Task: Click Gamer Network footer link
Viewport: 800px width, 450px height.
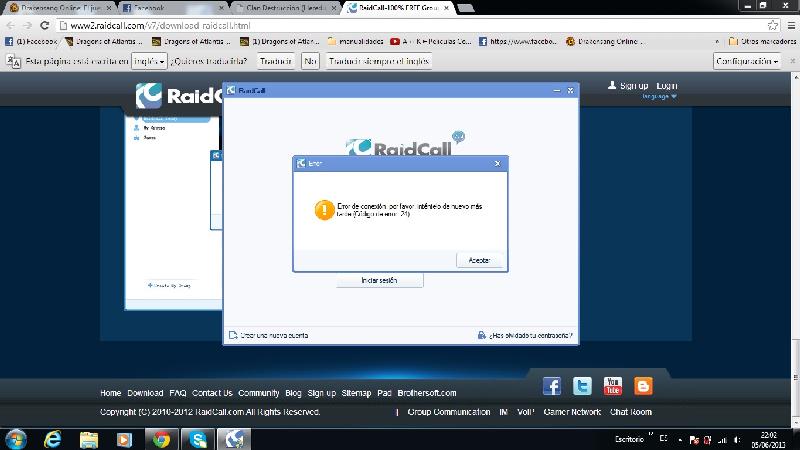Action: point(572,412)
